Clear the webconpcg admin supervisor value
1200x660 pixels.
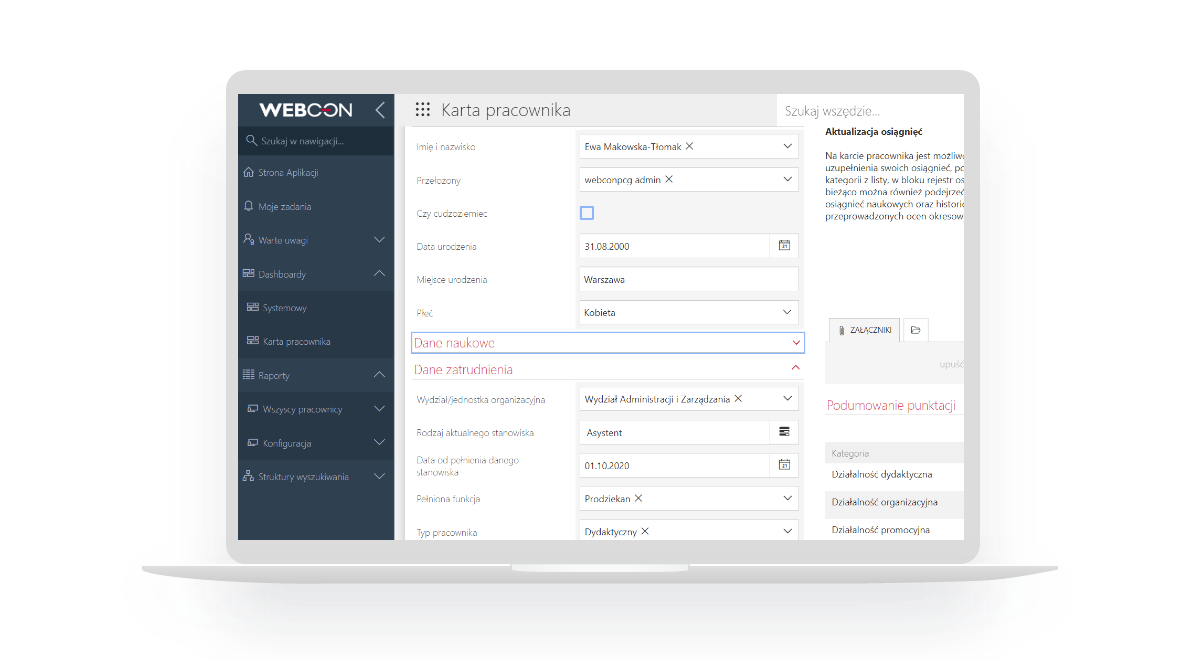click(669, 179)
